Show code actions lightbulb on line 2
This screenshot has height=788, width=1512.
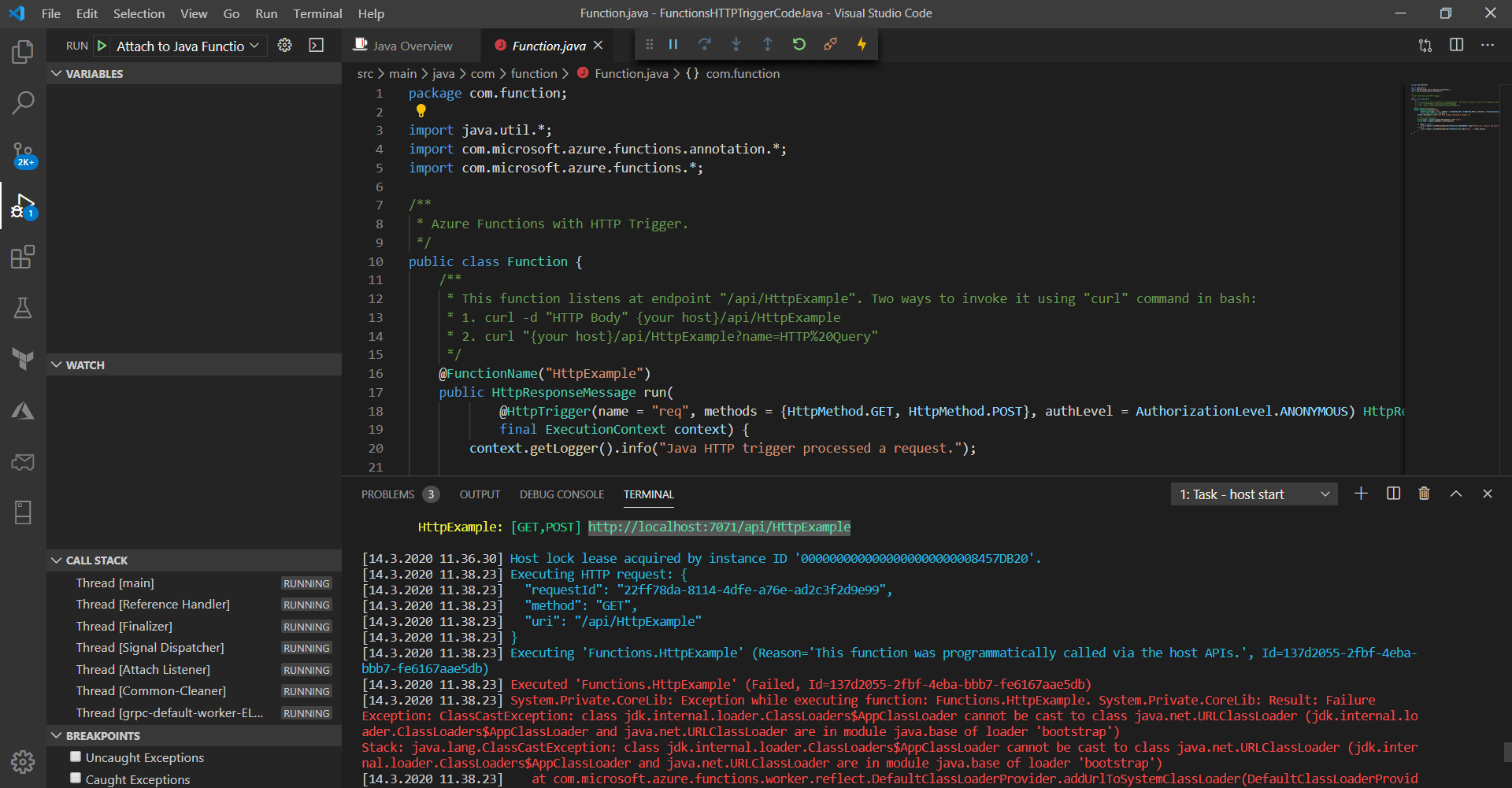(421, 111)
